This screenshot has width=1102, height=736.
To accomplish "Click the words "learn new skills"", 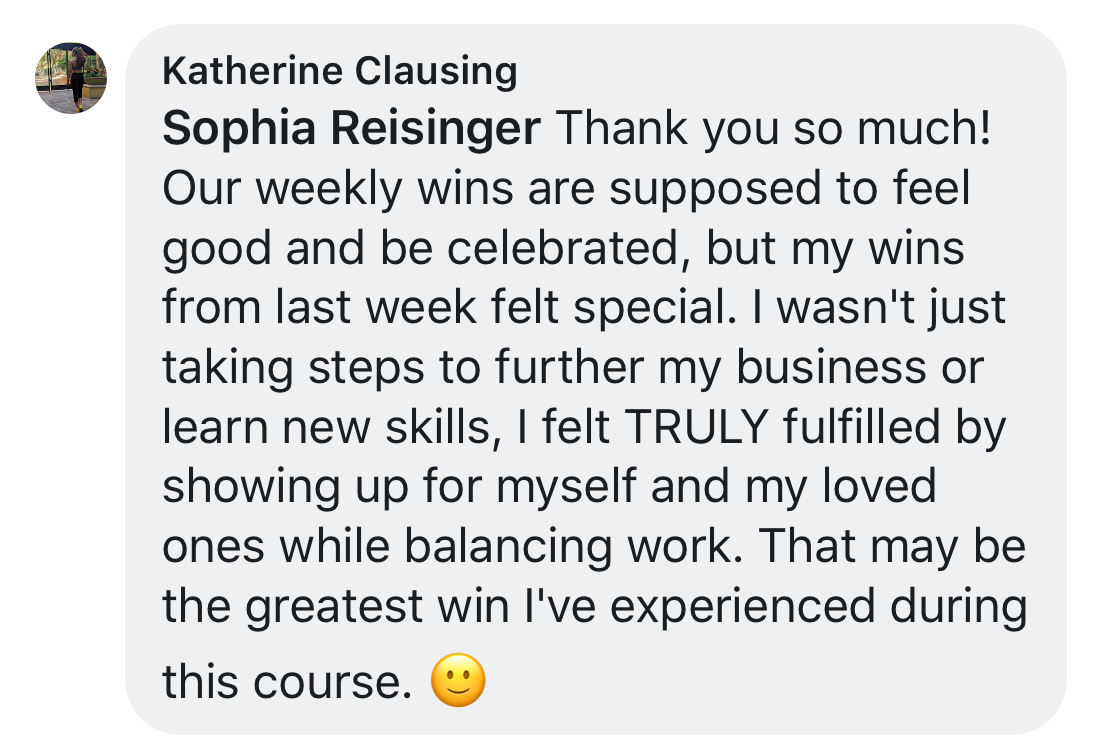I will (x=327, y=427).
